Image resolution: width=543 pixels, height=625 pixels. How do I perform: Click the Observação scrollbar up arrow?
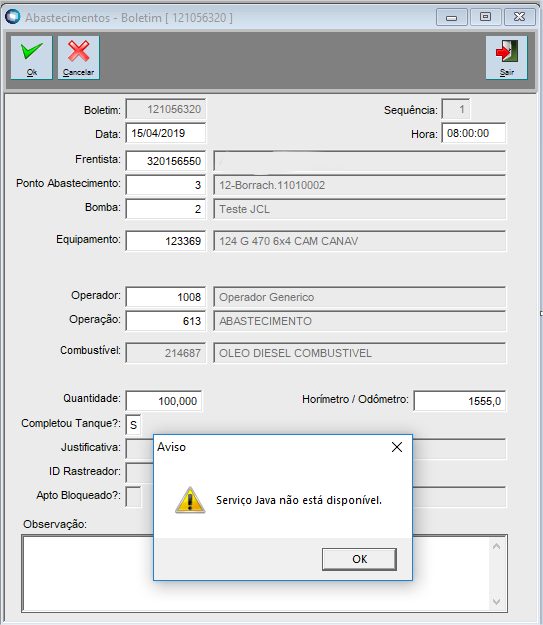[496, 546]
